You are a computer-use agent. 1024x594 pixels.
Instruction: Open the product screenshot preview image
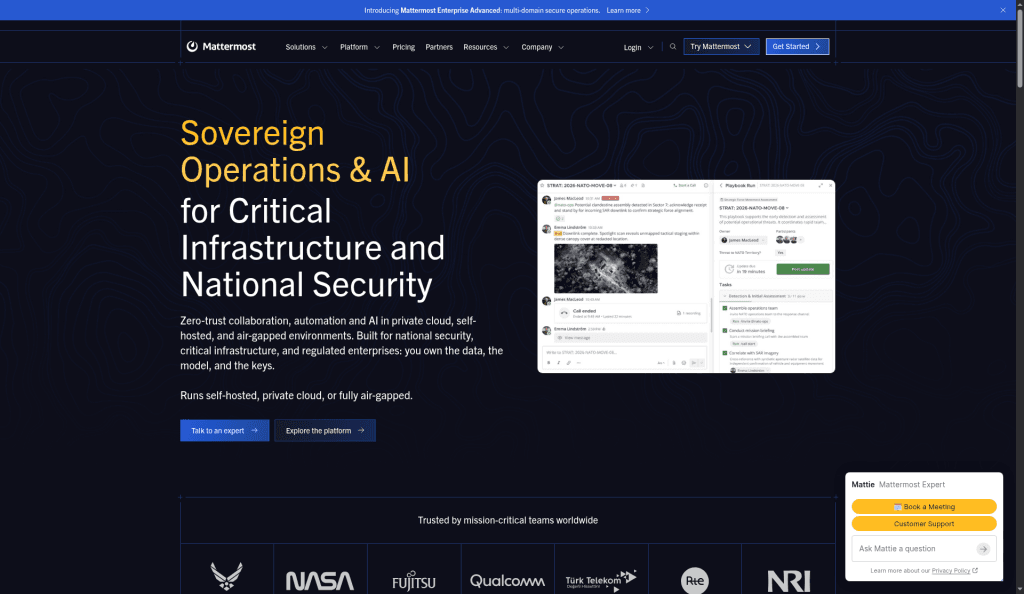point(686,276)
